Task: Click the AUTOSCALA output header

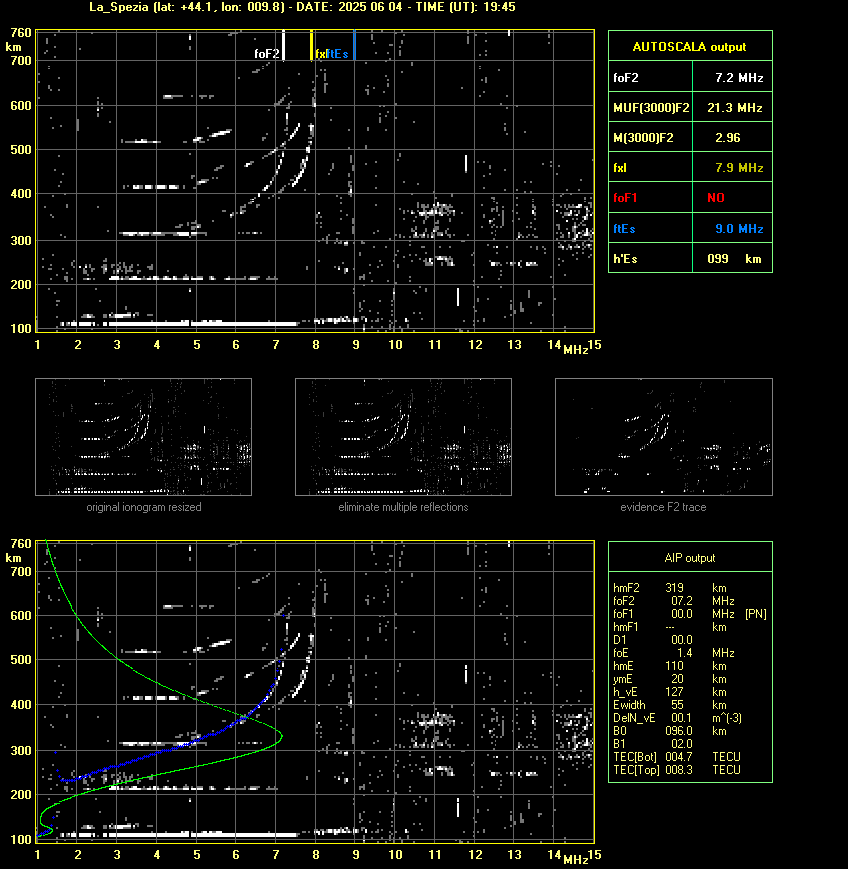Action: pos(690,47)
